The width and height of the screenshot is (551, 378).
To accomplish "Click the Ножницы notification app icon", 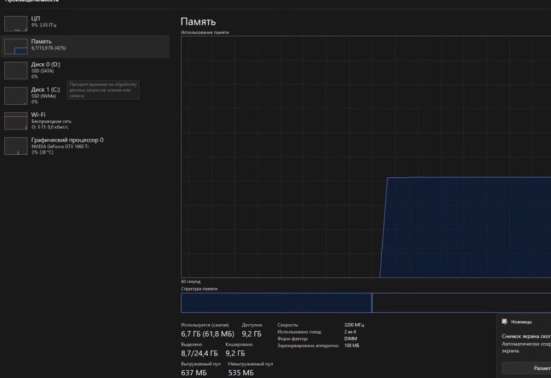I will click(x=505, y=321).
